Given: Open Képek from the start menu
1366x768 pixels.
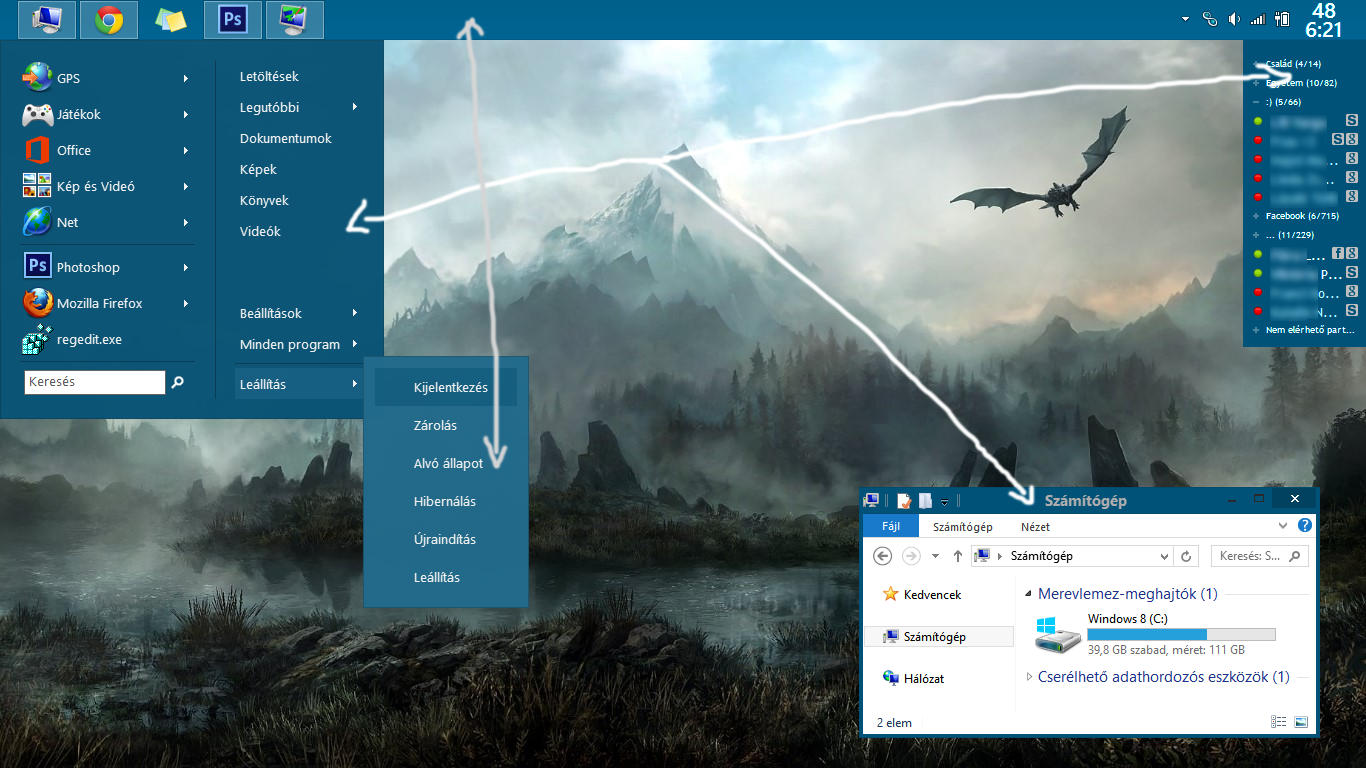Looking at the screenshot, I should (x=258, y=169).
